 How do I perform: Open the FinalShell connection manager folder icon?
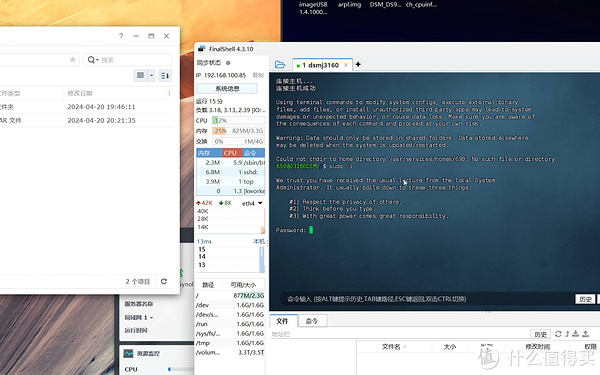(x=280, y=64)
